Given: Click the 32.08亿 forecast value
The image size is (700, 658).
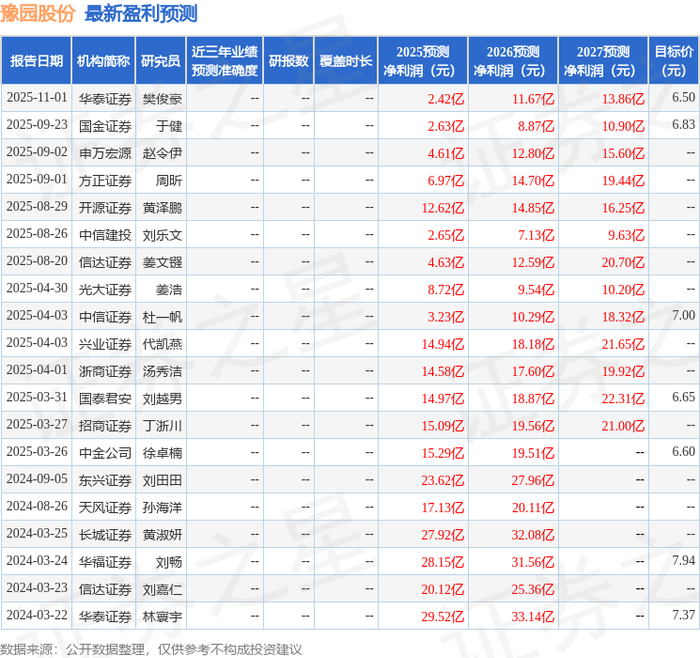Looking at the screenshot, I should pyautogui.click(x=533, y=534).
